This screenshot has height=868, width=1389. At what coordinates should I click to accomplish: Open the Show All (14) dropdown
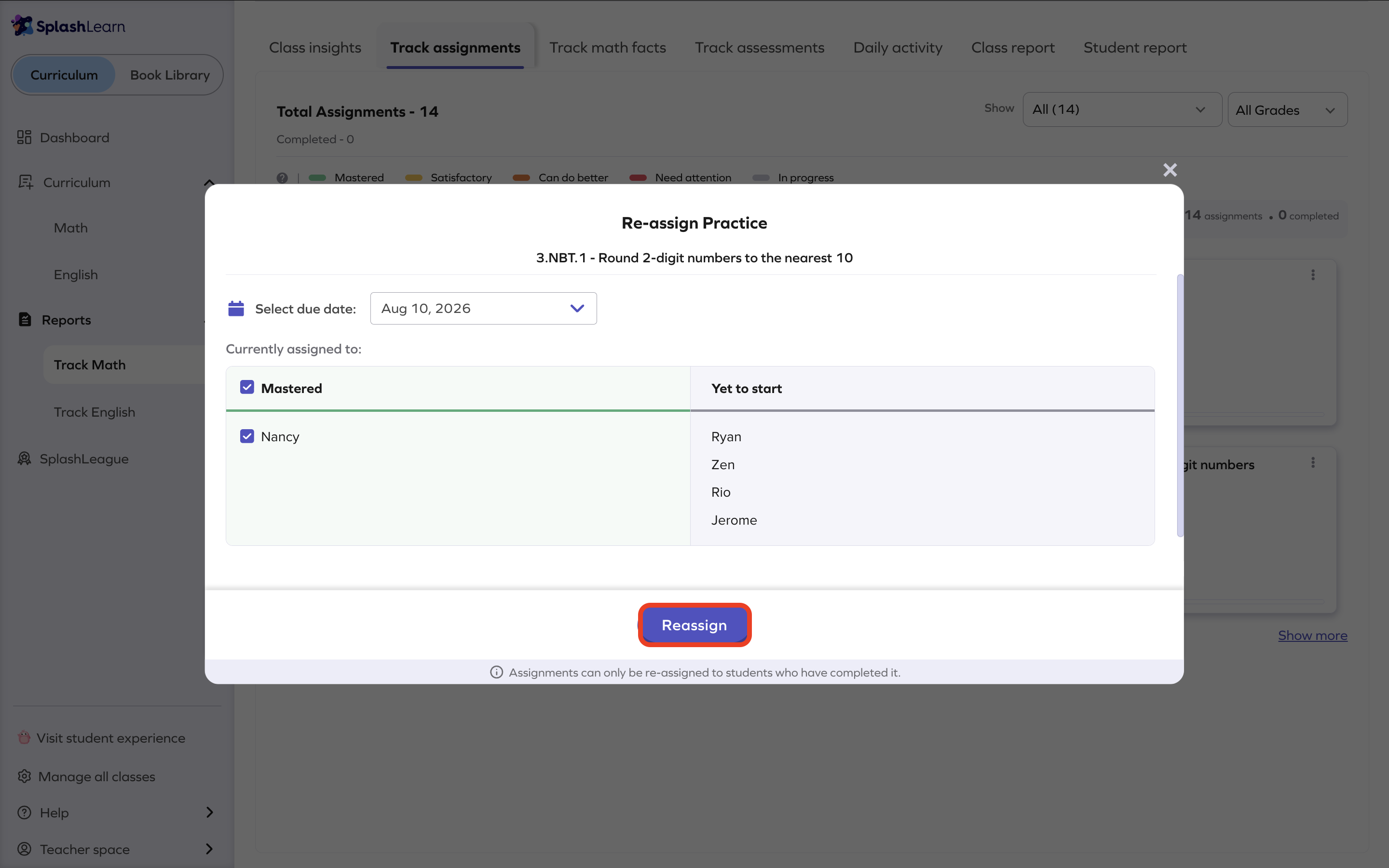[x=1122, y=109]
